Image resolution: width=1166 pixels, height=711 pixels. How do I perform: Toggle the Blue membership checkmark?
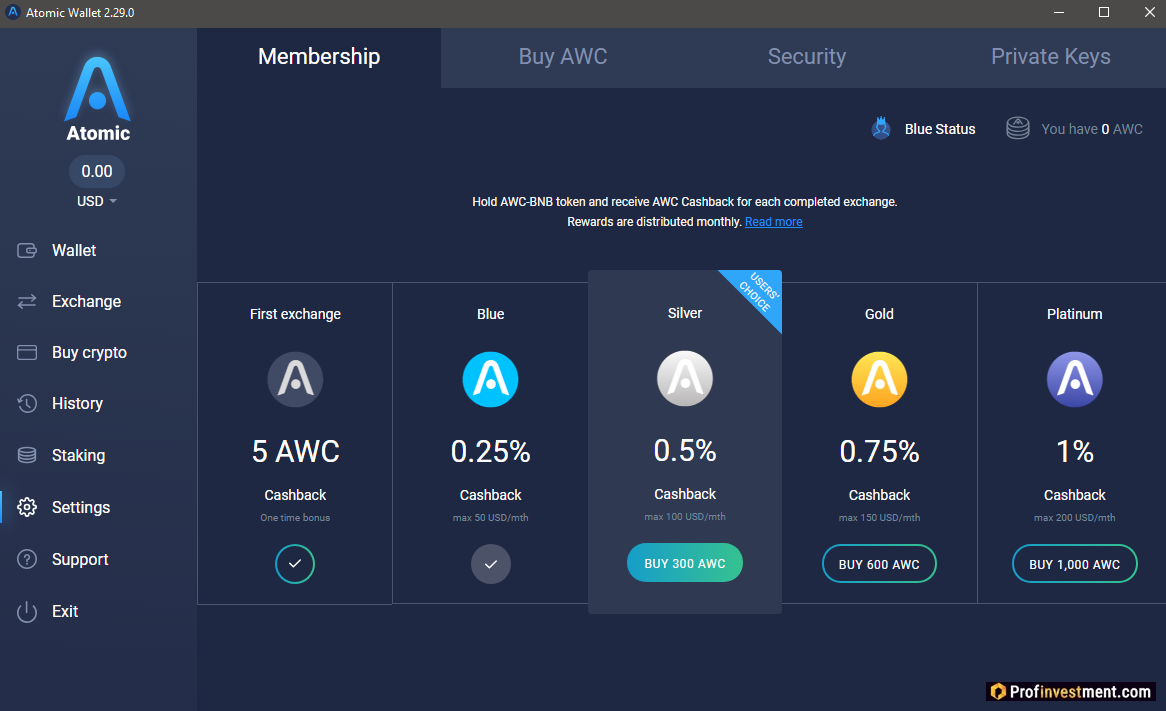click(490, 564)
